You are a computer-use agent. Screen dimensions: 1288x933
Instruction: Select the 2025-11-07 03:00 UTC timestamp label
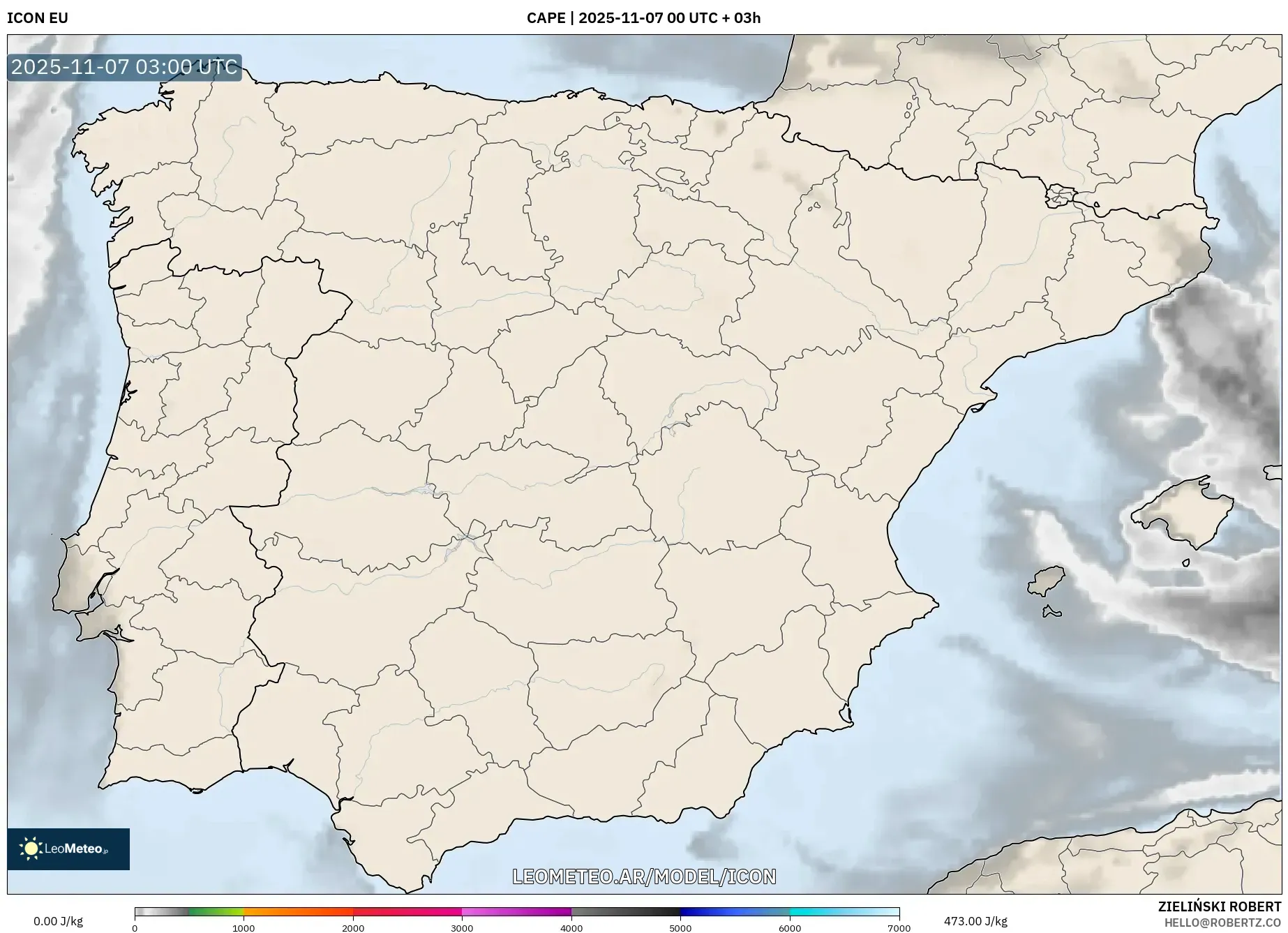tap(124, 67)
